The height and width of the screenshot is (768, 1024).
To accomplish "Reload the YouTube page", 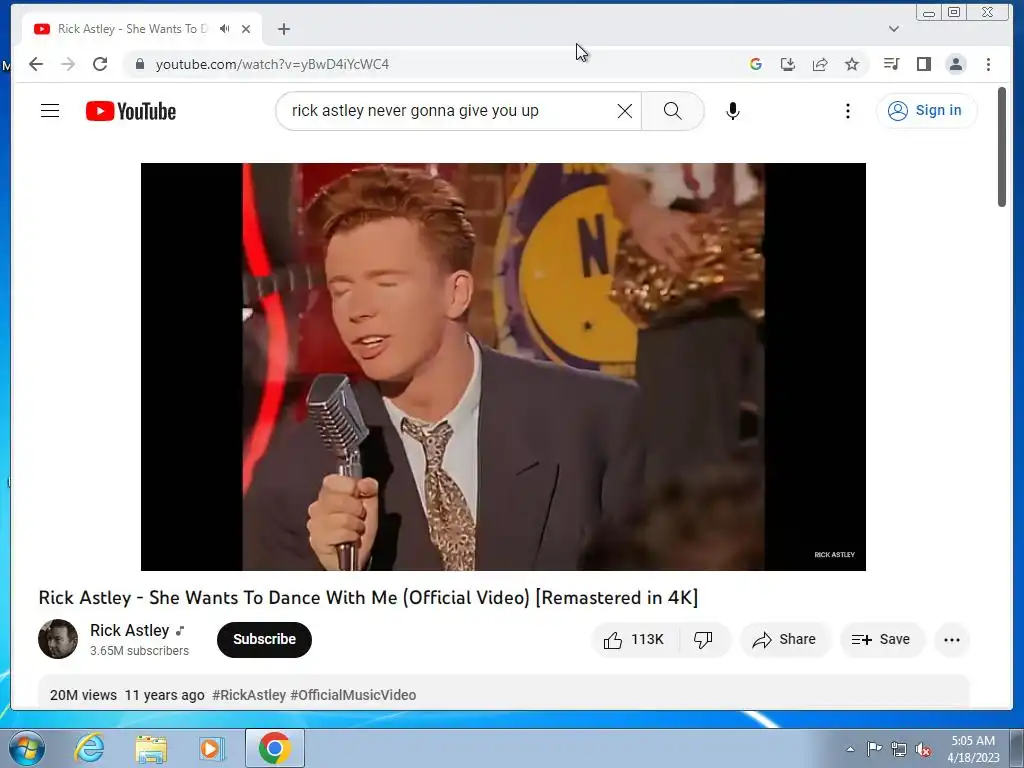I will [100, 64].
